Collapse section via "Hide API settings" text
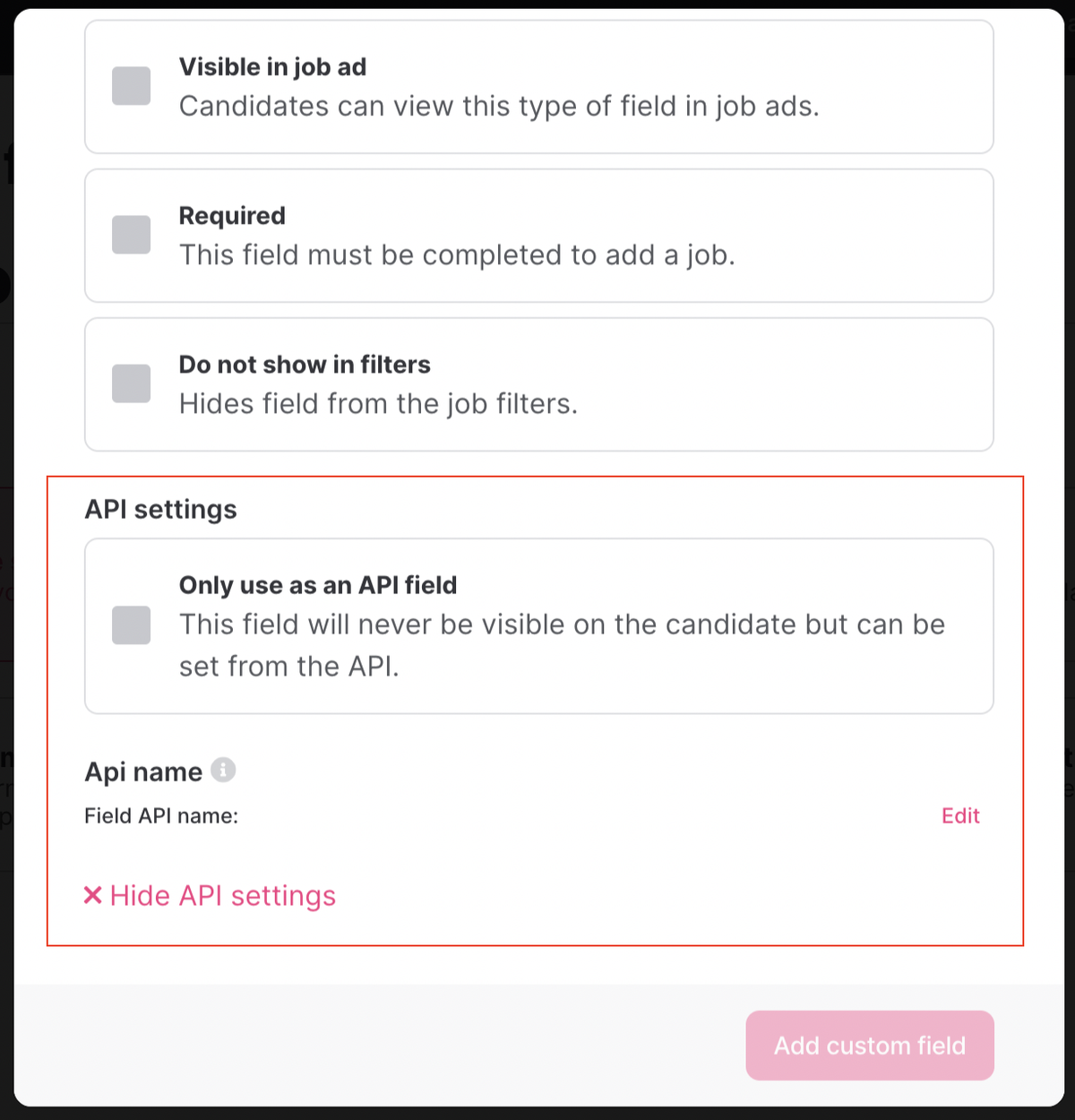Screen dimensions: 1075x1120 click(222, 895)
